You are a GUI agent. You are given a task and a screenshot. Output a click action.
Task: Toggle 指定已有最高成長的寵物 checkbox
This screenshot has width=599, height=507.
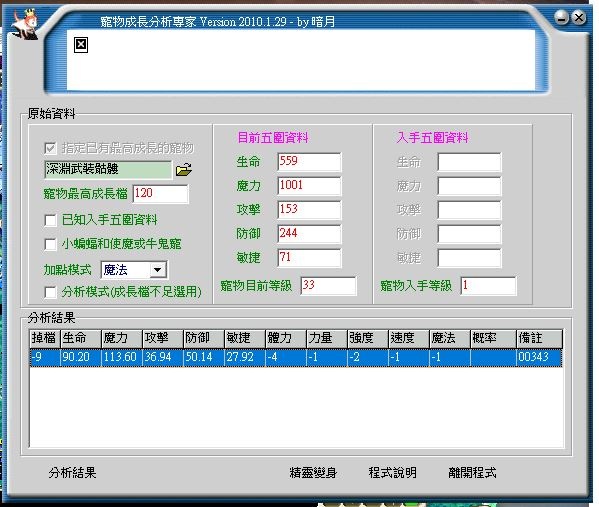(x=50, y=148)
